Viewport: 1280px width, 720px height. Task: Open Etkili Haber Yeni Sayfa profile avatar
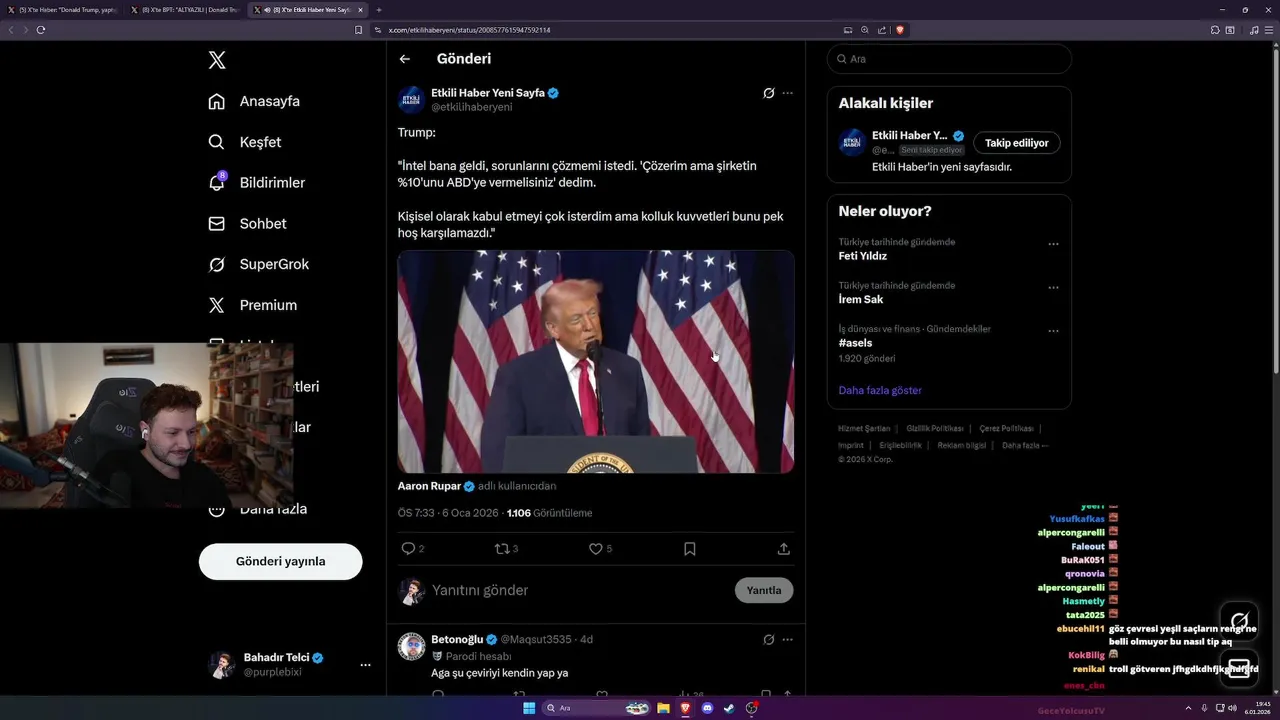[x=411, y=99]
